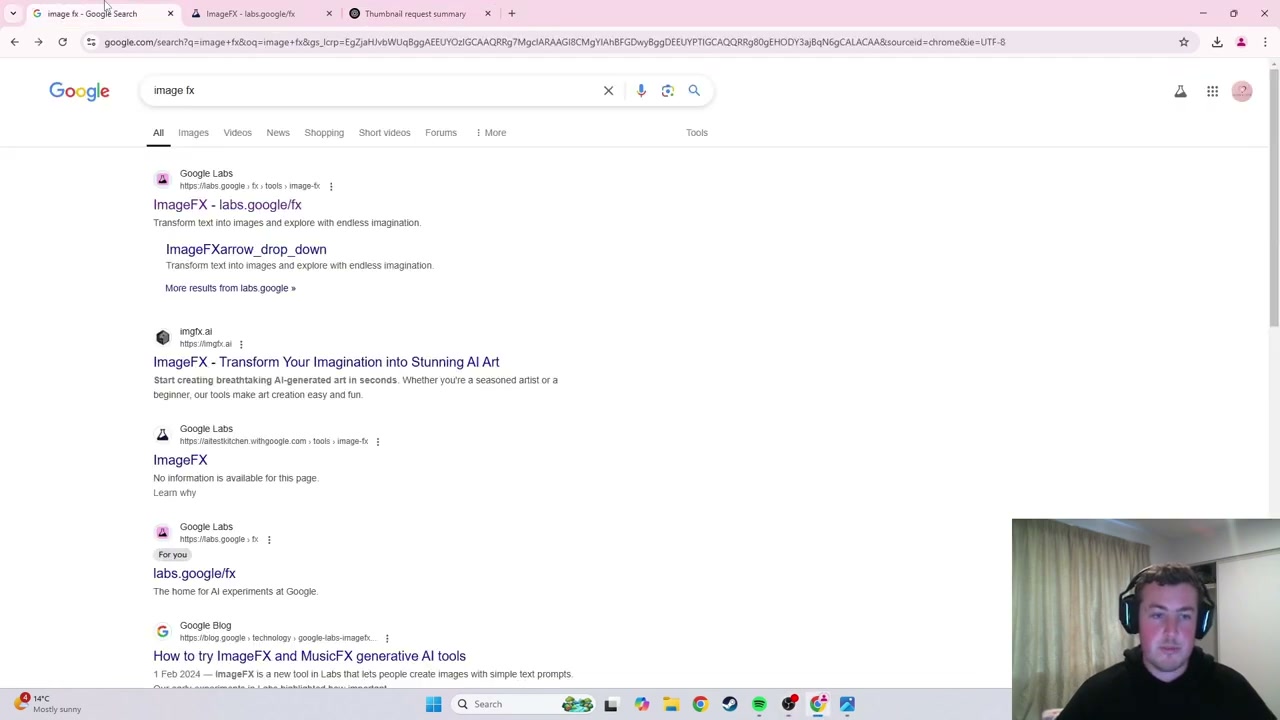1280x720 pixels.
Task: Open a new browser tab
Action: tap(511, 13)
